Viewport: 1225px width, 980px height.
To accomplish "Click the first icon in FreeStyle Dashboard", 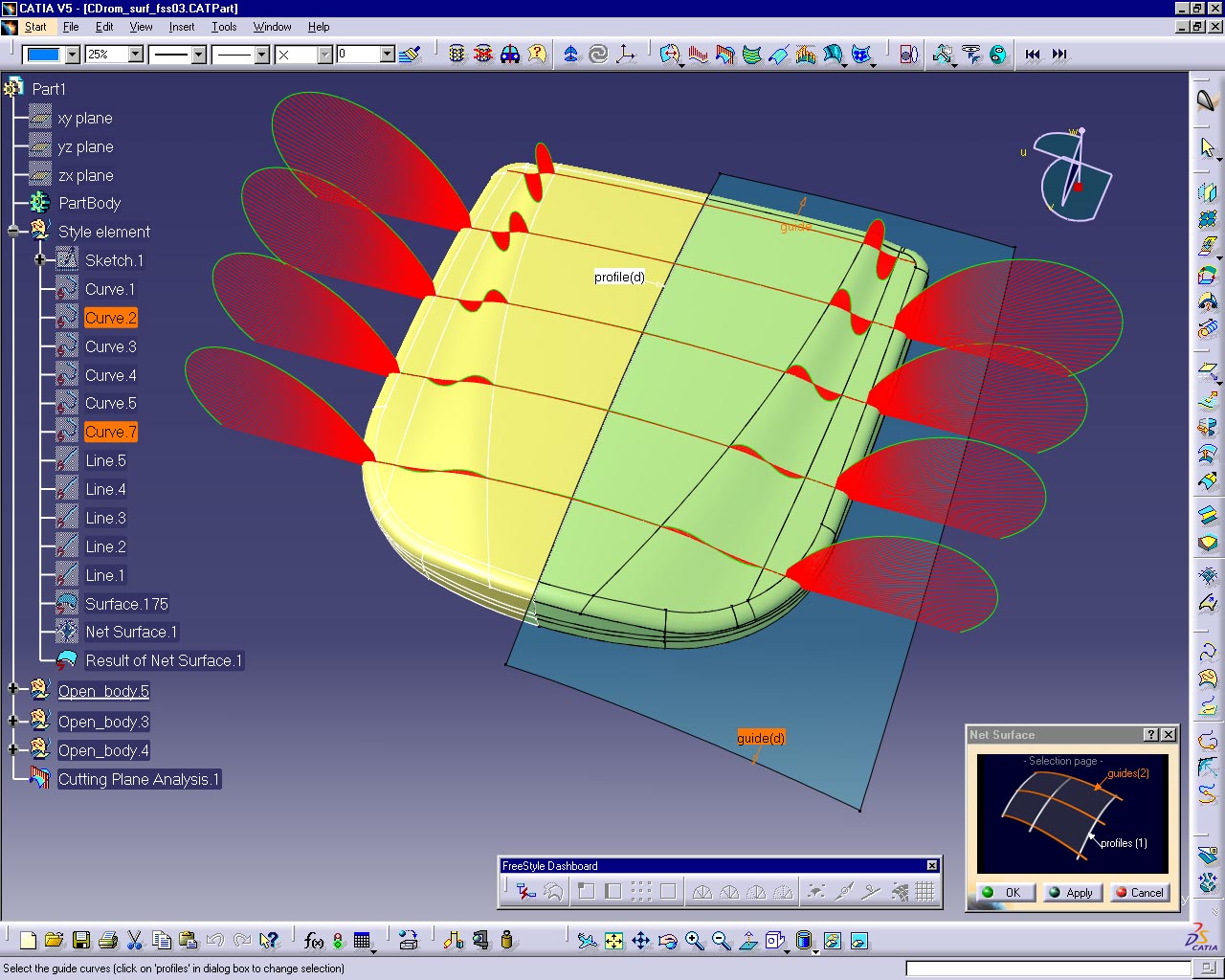I will click(x=525, y=892).
